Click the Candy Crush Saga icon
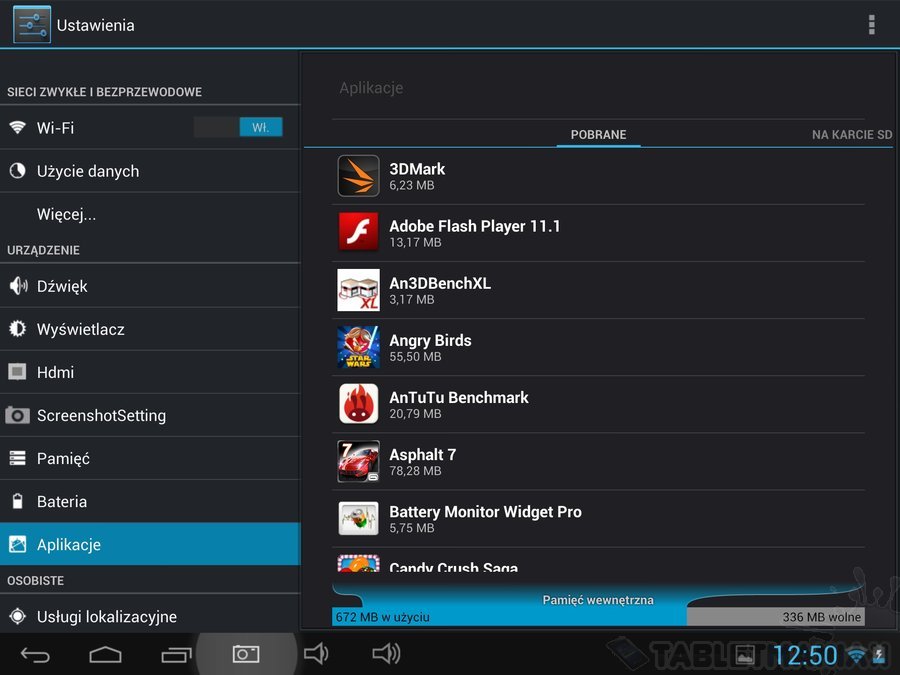This screenshot has width=900, height=675. [x=358, y=563]
